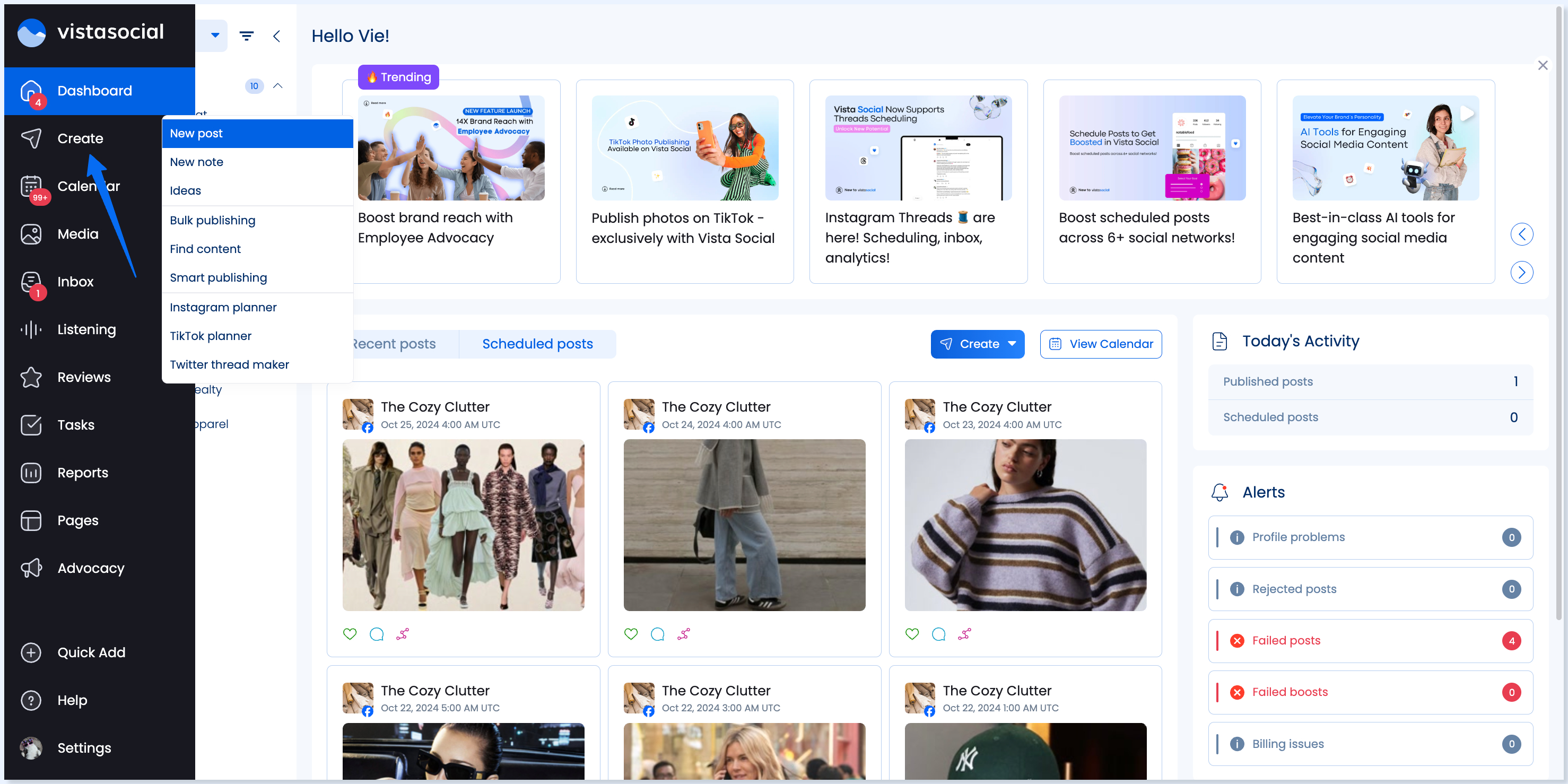This screenshot has width=1568, height=784.
Task: Select New note from Create menu
Action: pos(257,162)
